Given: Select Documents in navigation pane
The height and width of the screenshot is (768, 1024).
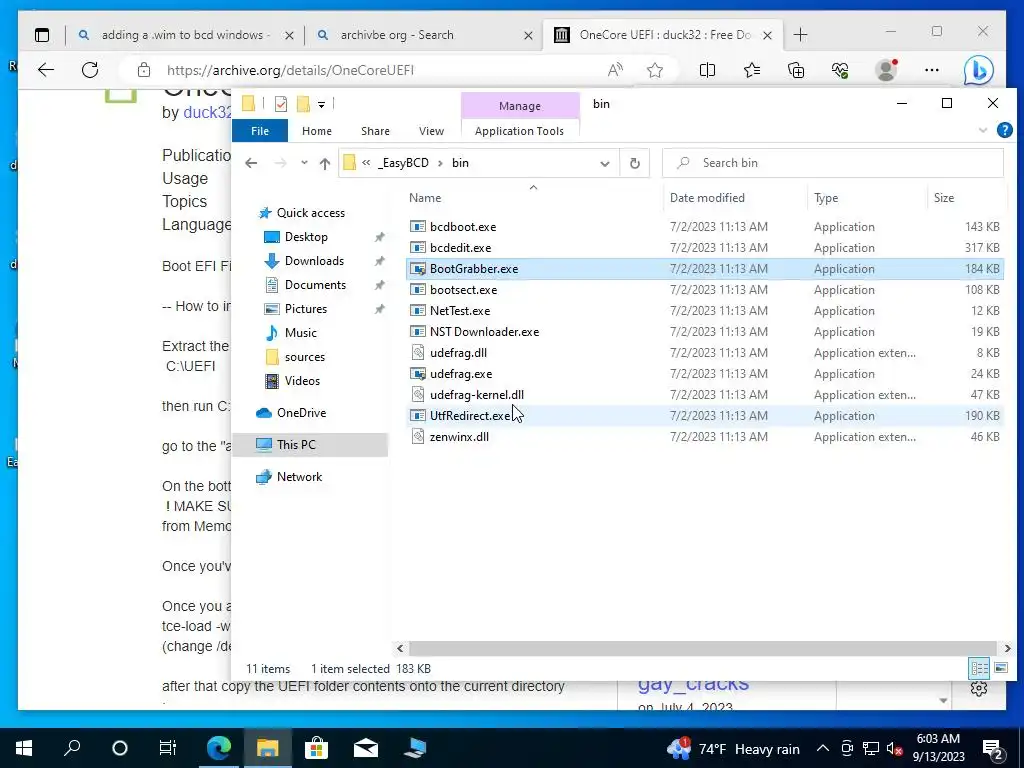Looking at the screenshot, I should coord(315,285).
